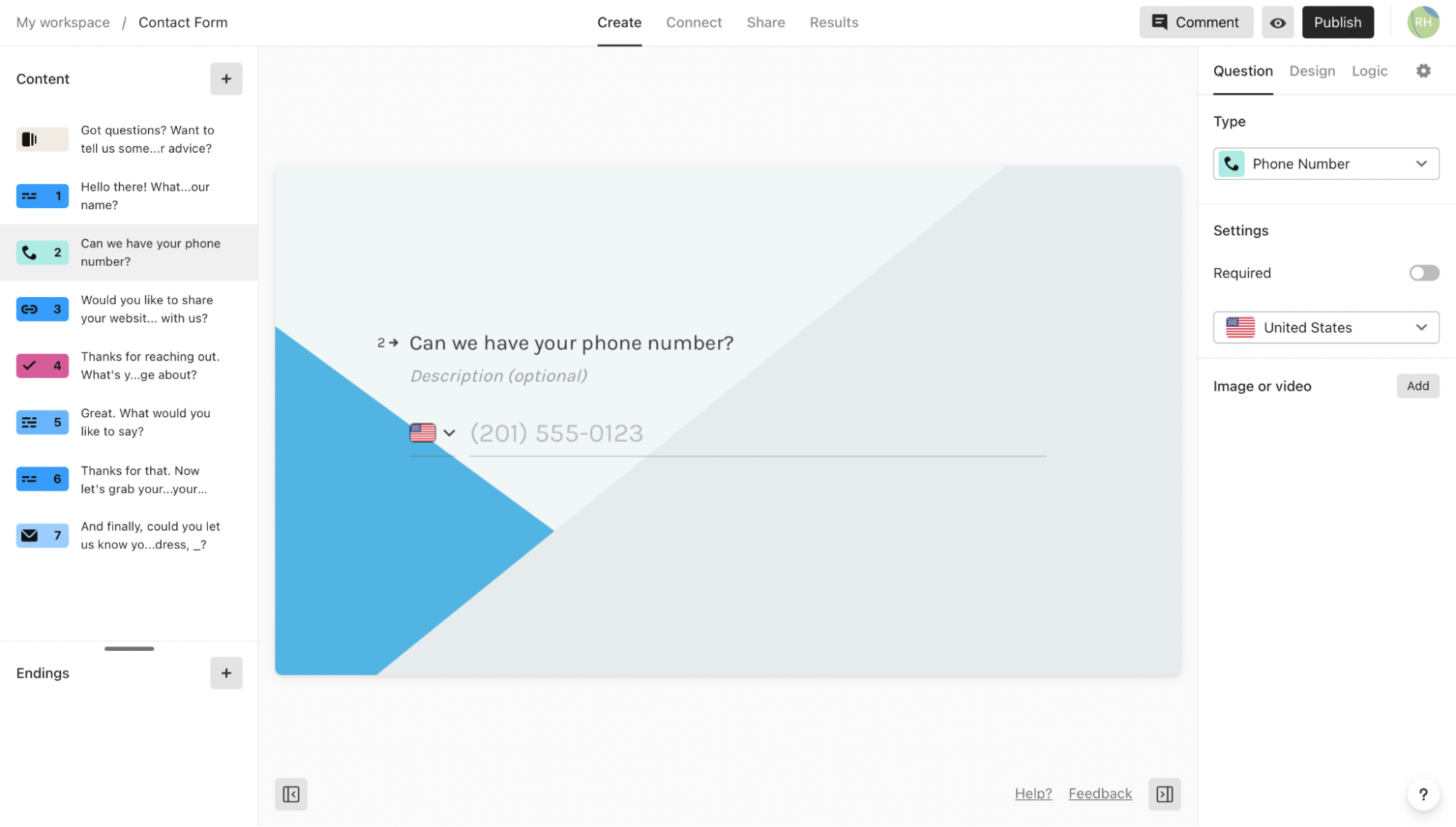Switch to the Design tab
Image resolution: width=1456 pixels, height=827 pixels.
pos(1312,70)
